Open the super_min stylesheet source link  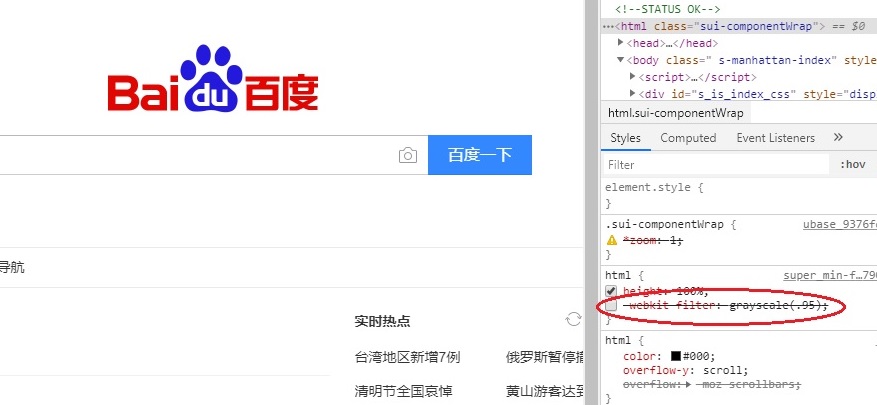tap(830, 275)
